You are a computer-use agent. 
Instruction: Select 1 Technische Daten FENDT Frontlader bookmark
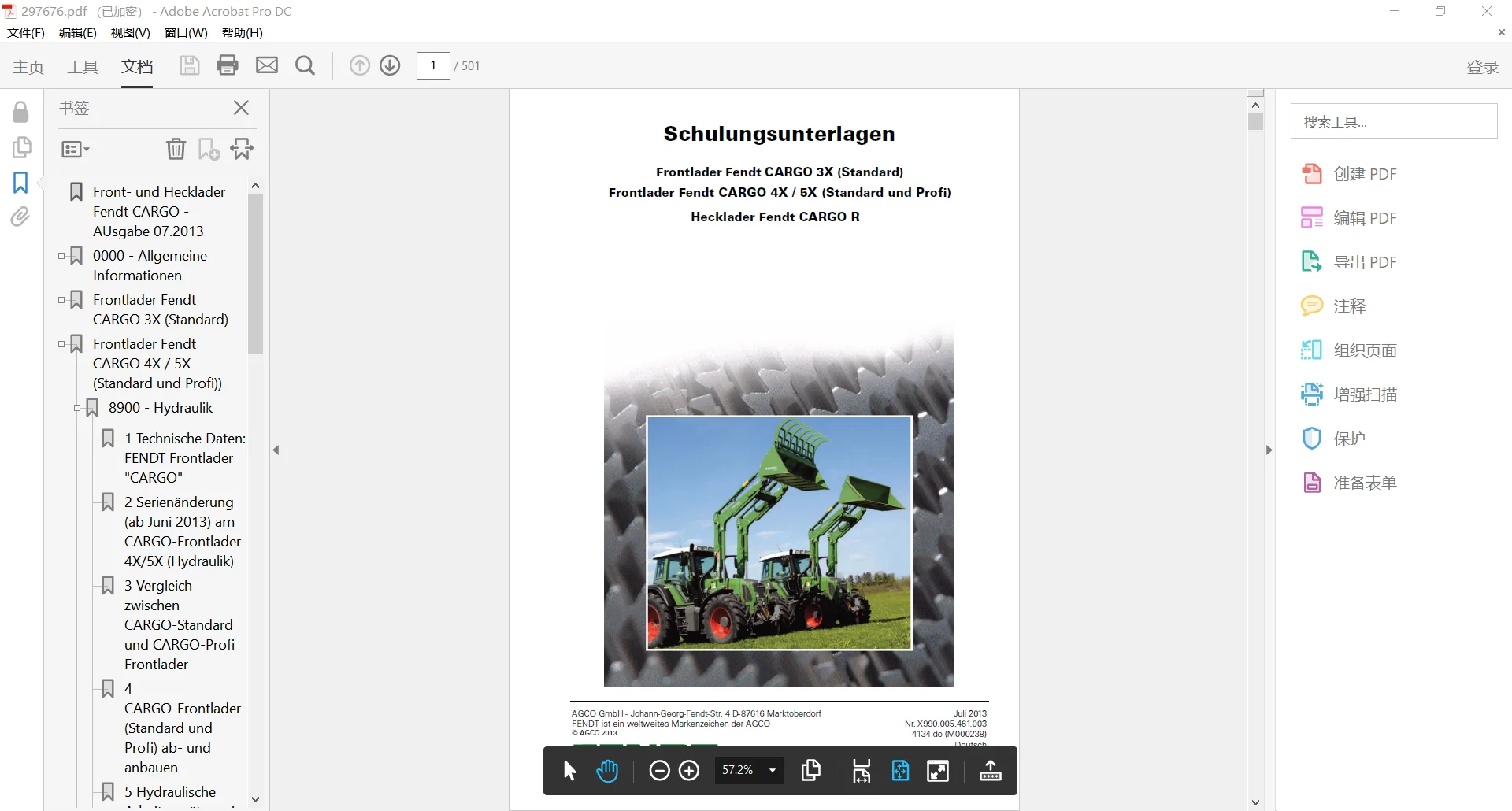pyautogui.click(x=184, y=457)
